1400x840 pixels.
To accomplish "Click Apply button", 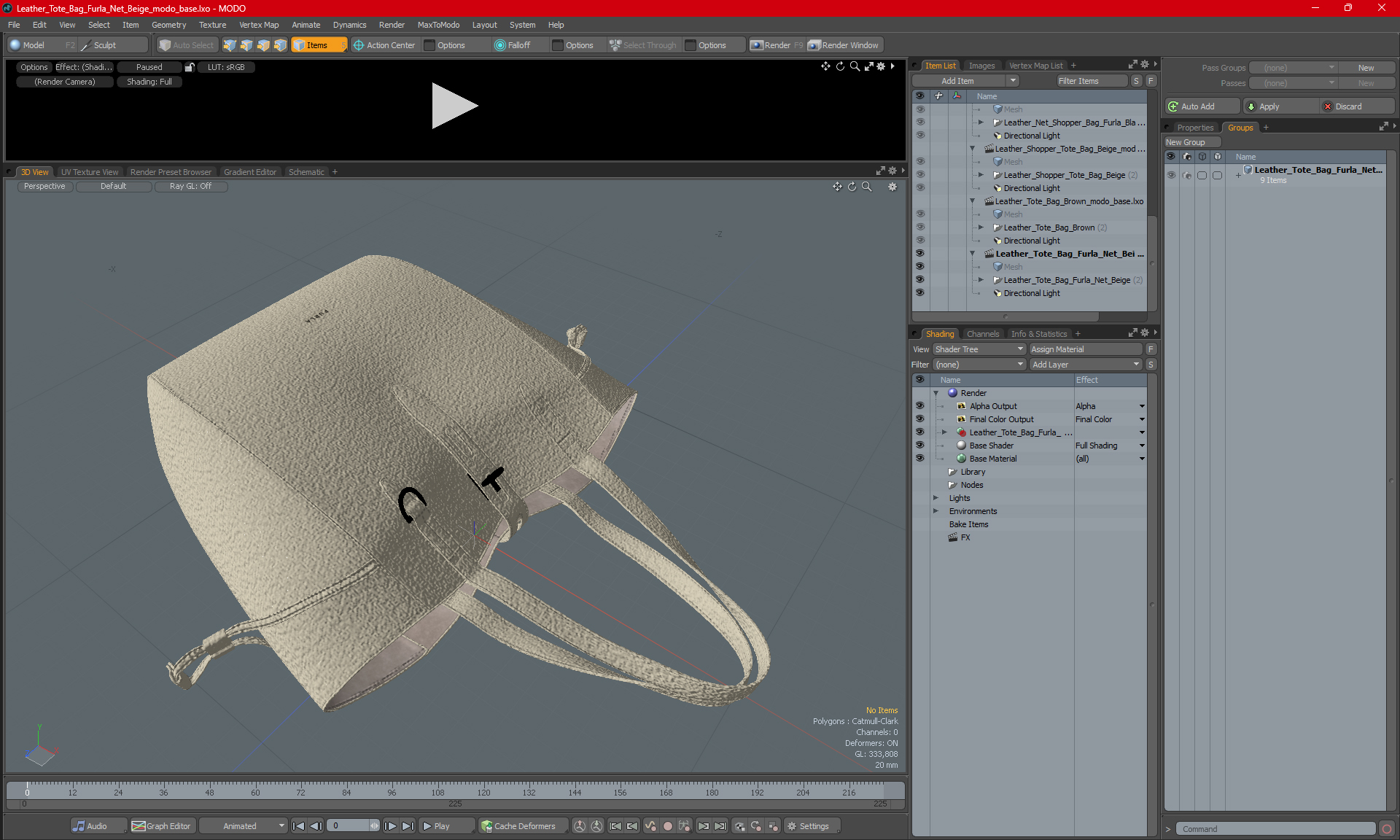I will tap(1281, 106).
